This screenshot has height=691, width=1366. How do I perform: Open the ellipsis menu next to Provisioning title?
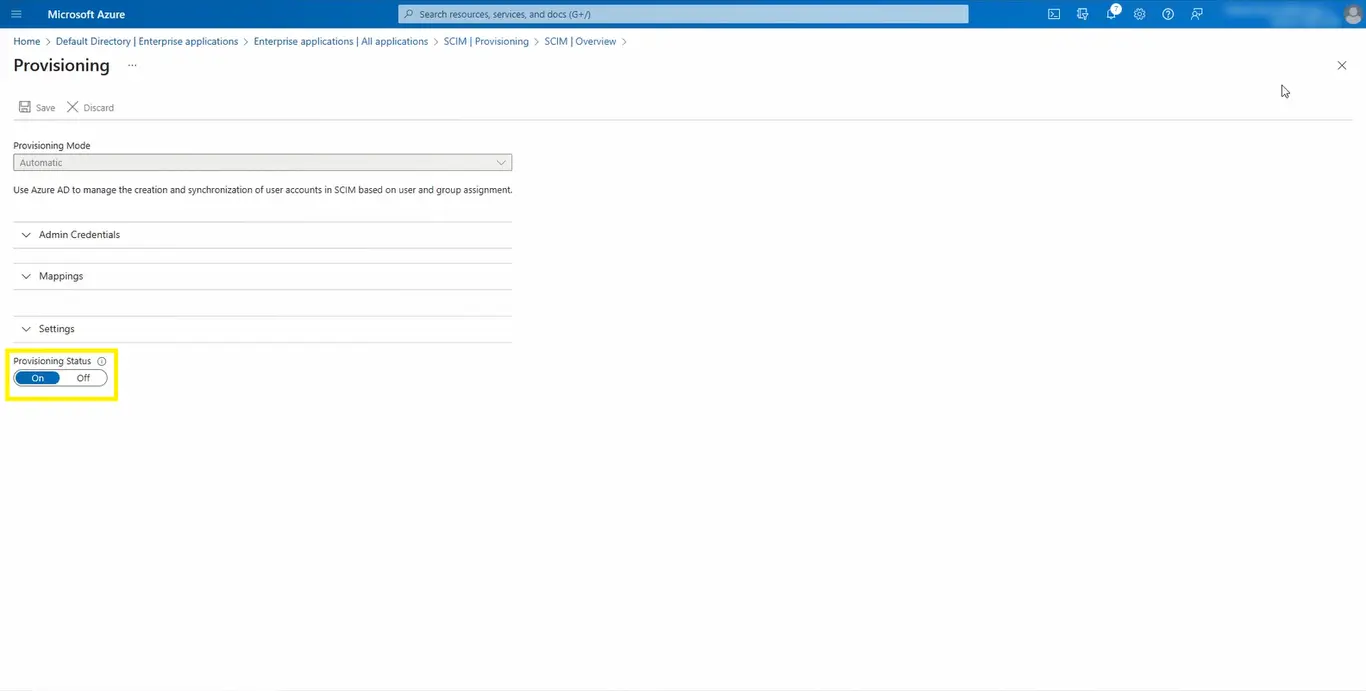132,65
